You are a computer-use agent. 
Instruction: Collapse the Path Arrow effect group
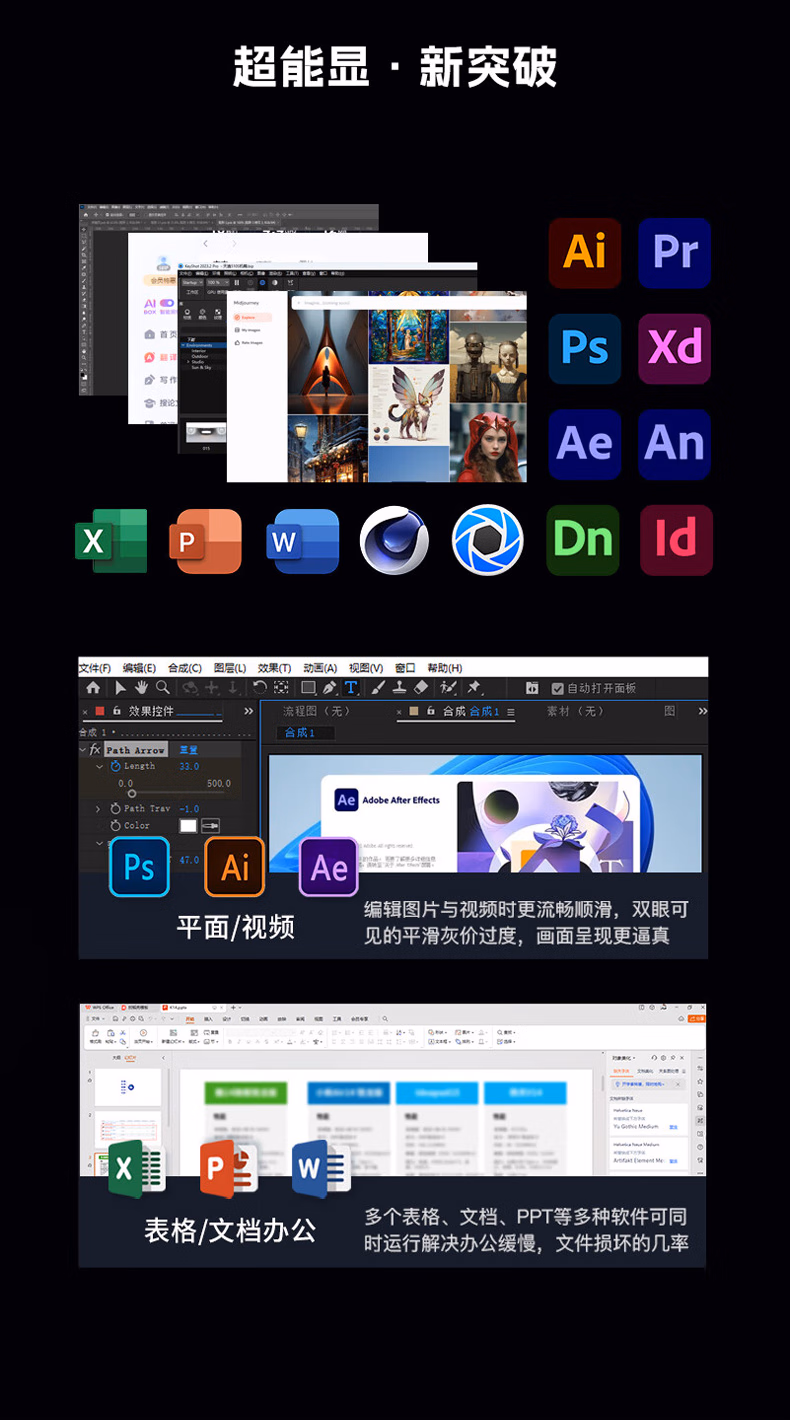82,750
